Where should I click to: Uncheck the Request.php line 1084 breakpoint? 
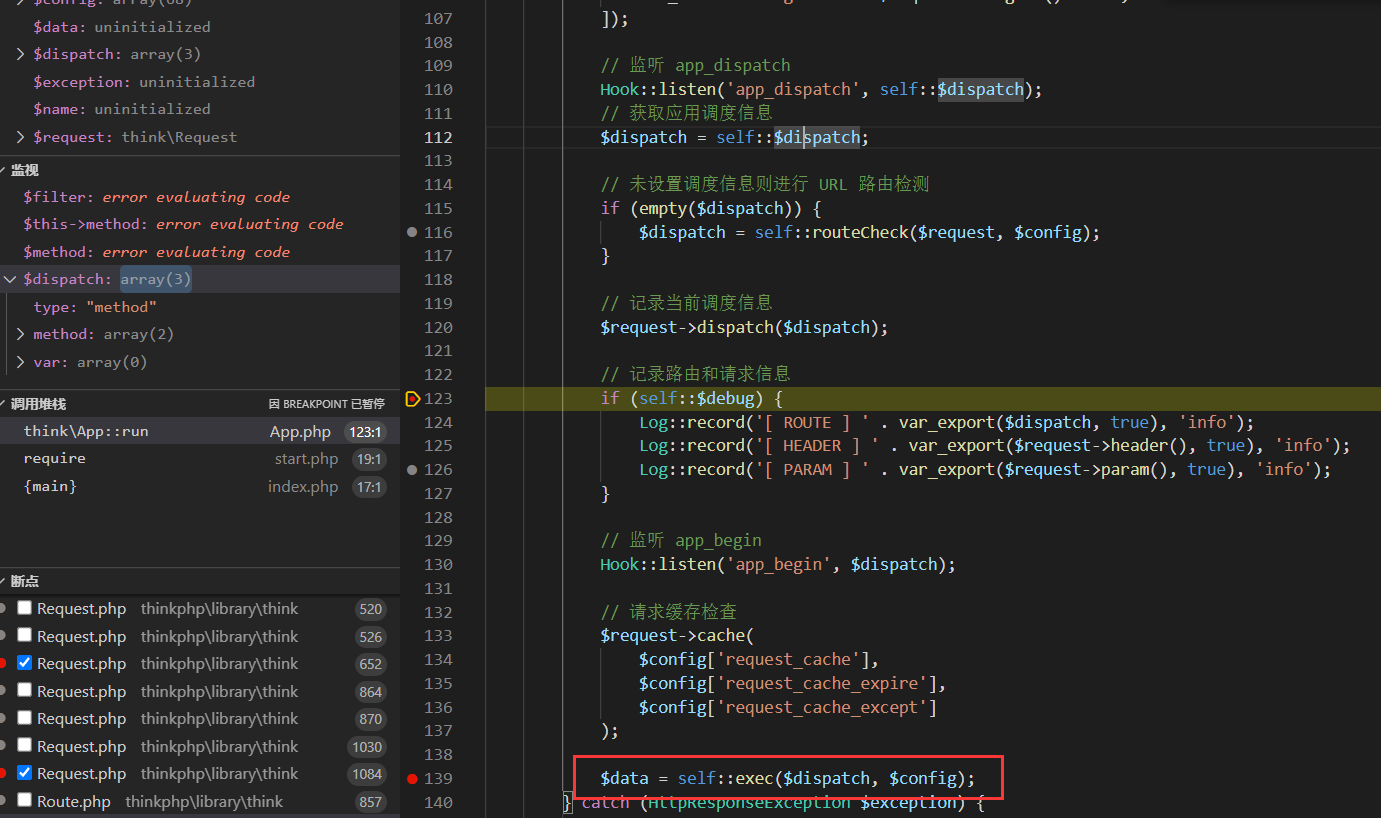click(25, 773)
